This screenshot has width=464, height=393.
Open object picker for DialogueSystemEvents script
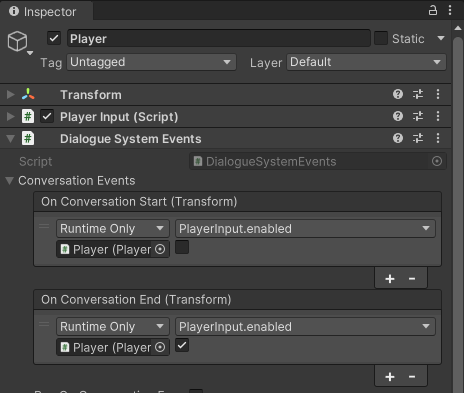[437, 161]
